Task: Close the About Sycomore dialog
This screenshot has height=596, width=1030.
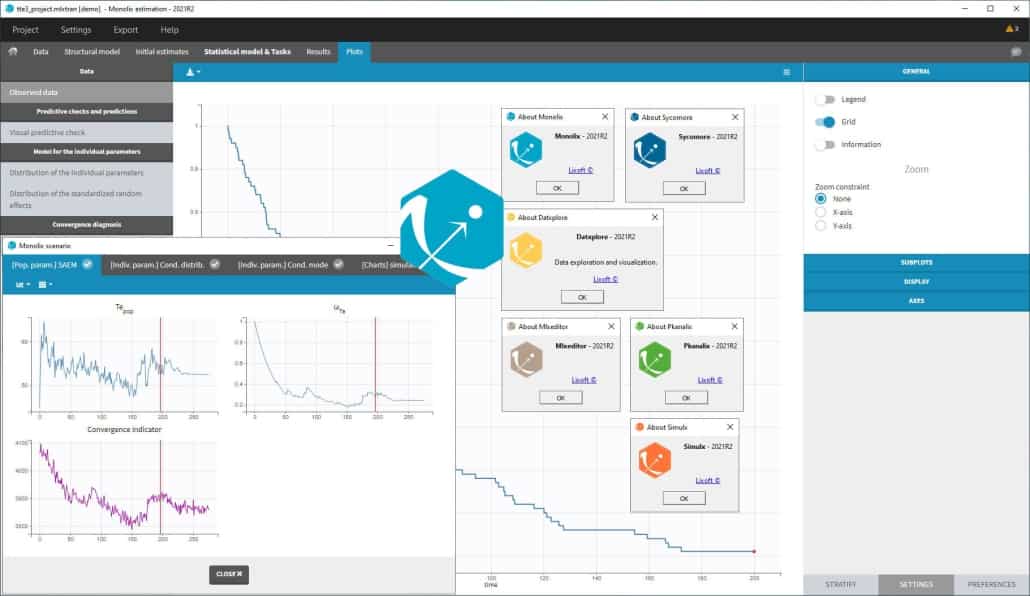Action: pos(735,117)
